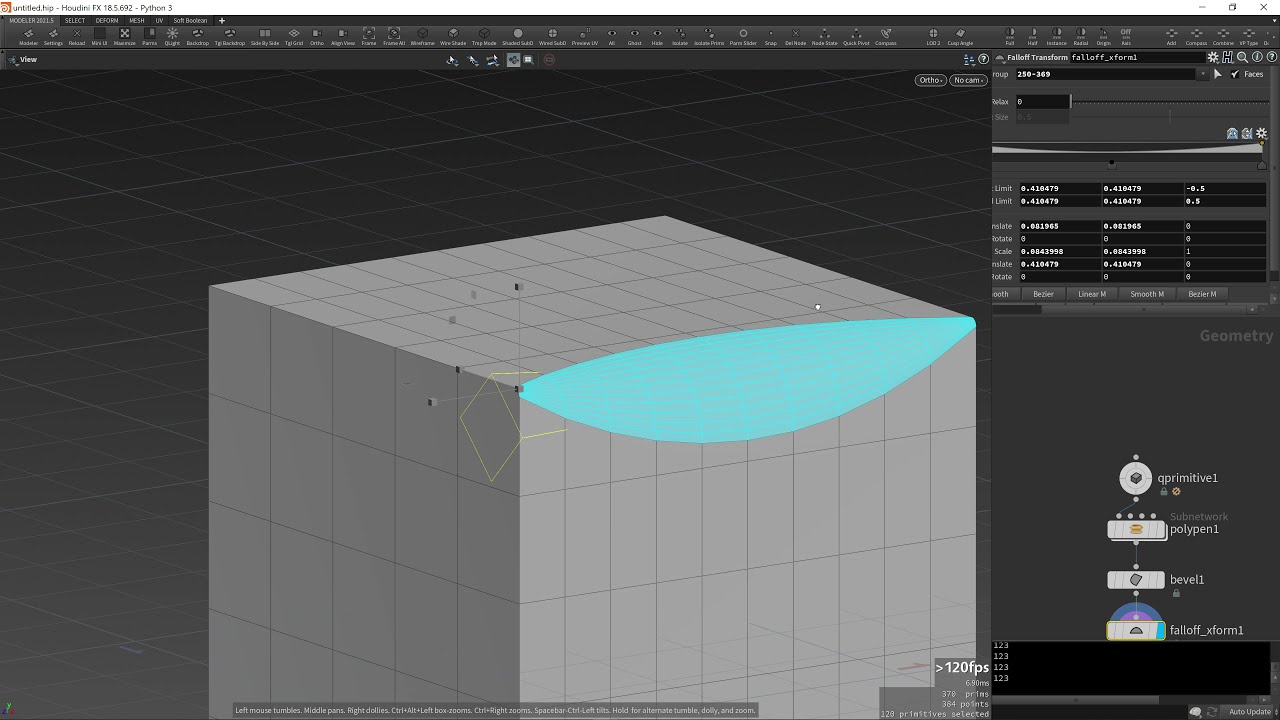Activate the Radial symmetry icon
This screenshot has height=720, width=1280.
[1081, 35]
